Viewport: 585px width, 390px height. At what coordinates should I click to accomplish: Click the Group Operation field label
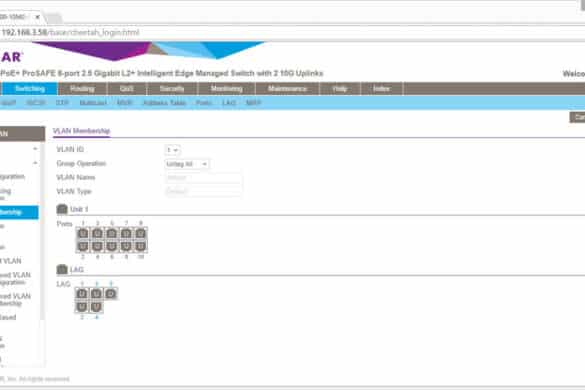(81, 163)
